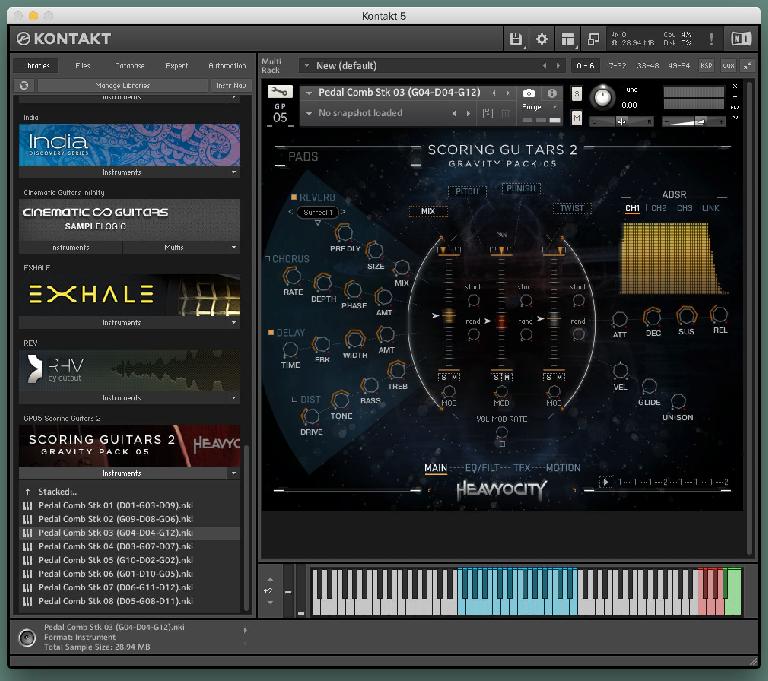The height and width of the screenshot is (681, 768).
Task: Click the VOL MOD RATE knob
Action: (502, 432)
